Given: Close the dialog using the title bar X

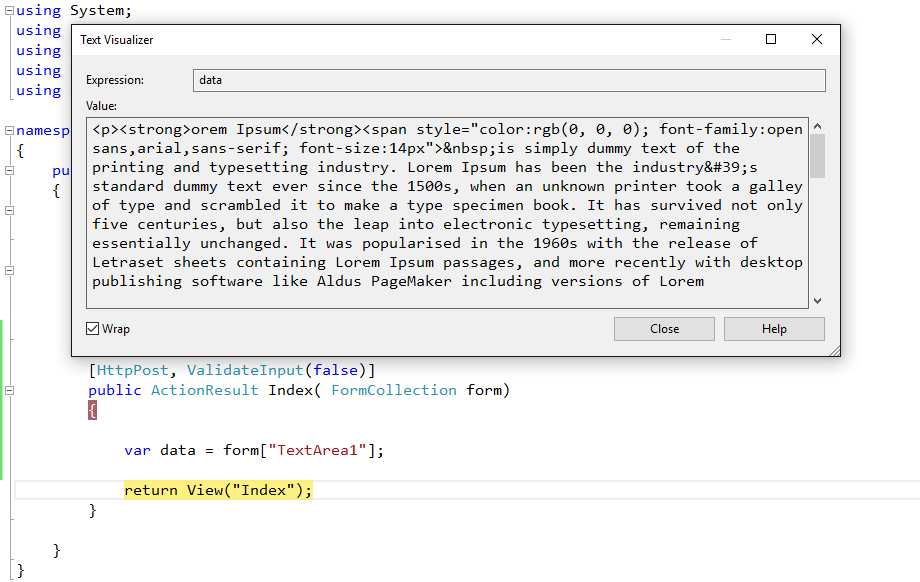Looking at the screenshot, I should (x=817, y=39).
